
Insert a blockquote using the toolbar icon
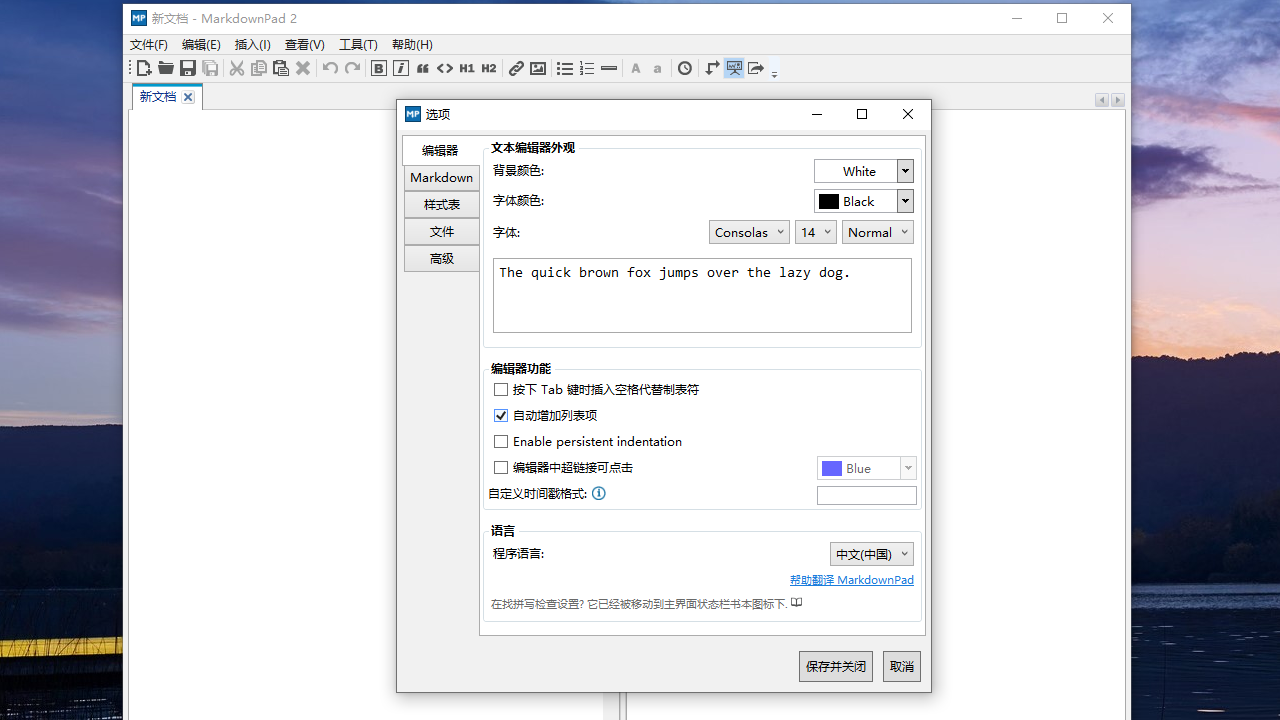tap(422, 68)
